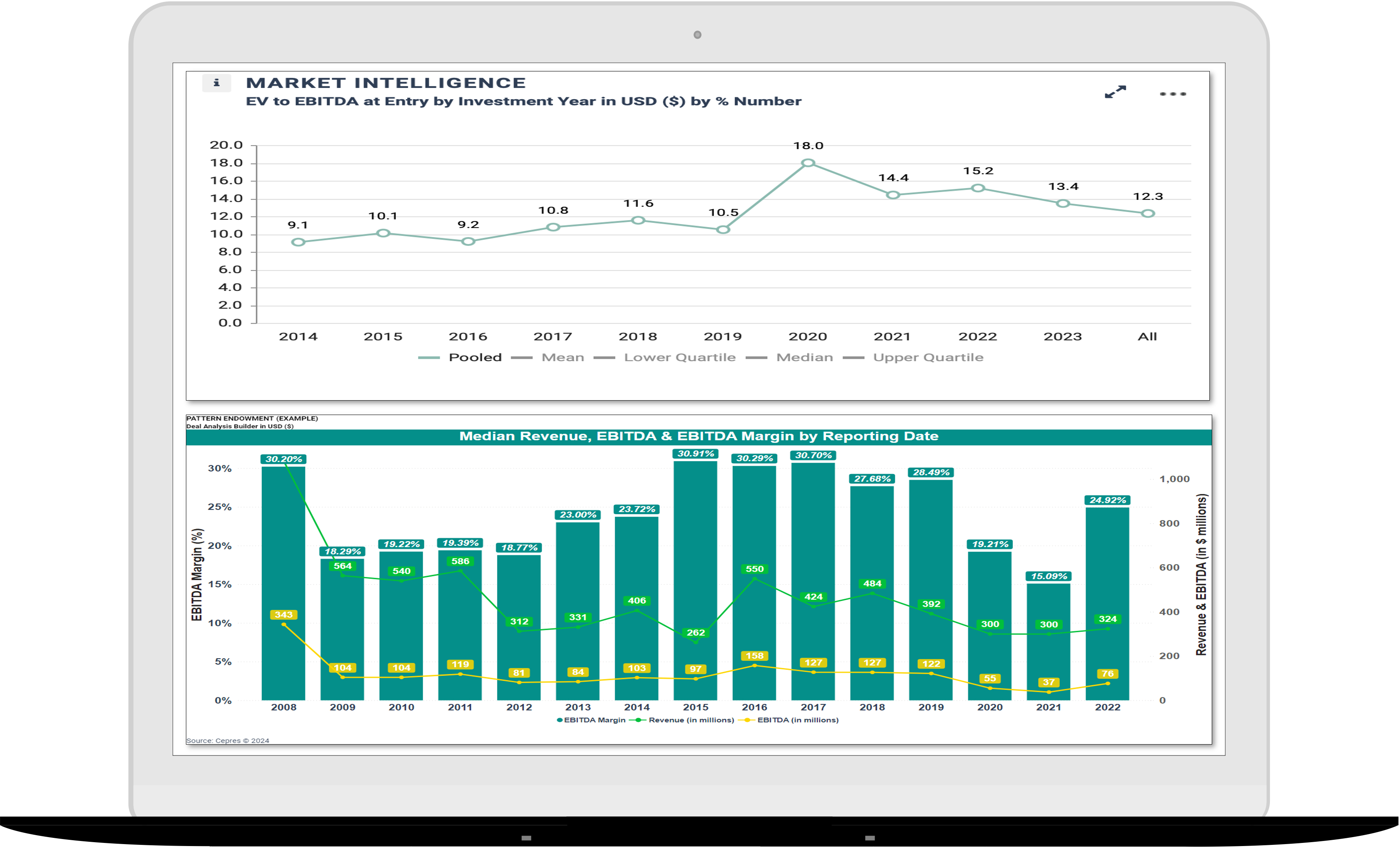Click the revenue label 331

tap(578, 617)
